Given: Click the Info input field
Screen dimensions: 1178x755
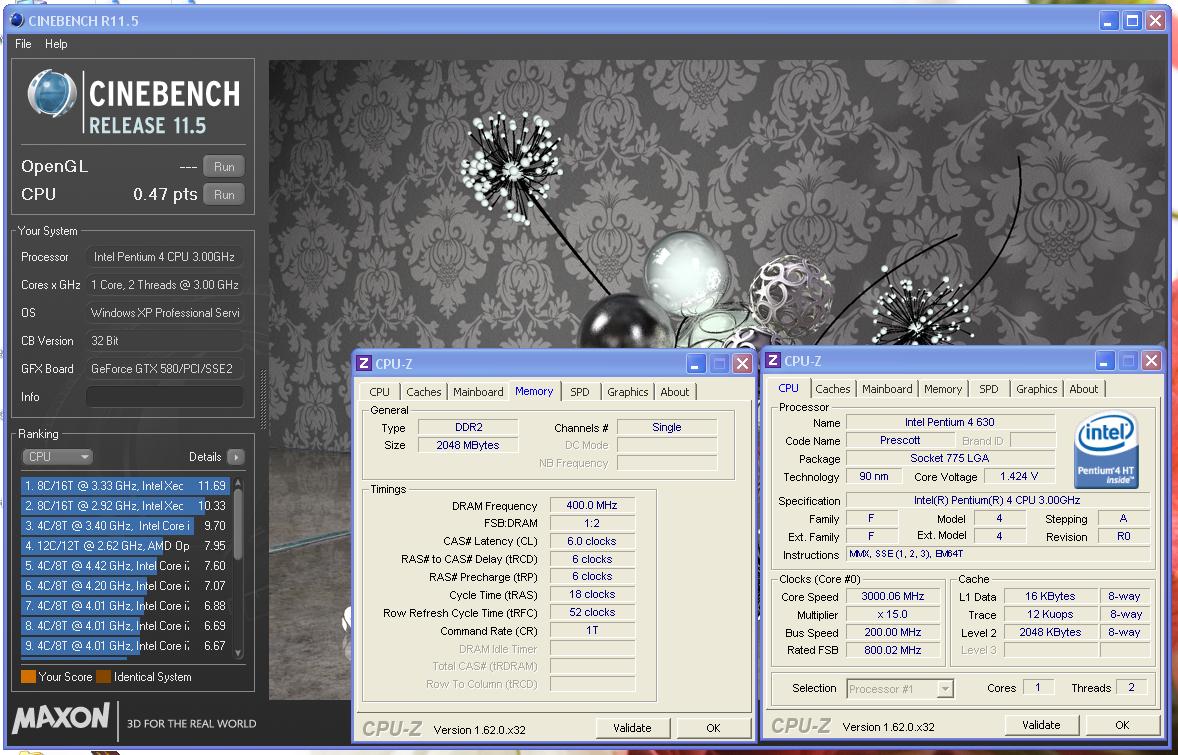Looking at the screenshot, I should (165, 397).
